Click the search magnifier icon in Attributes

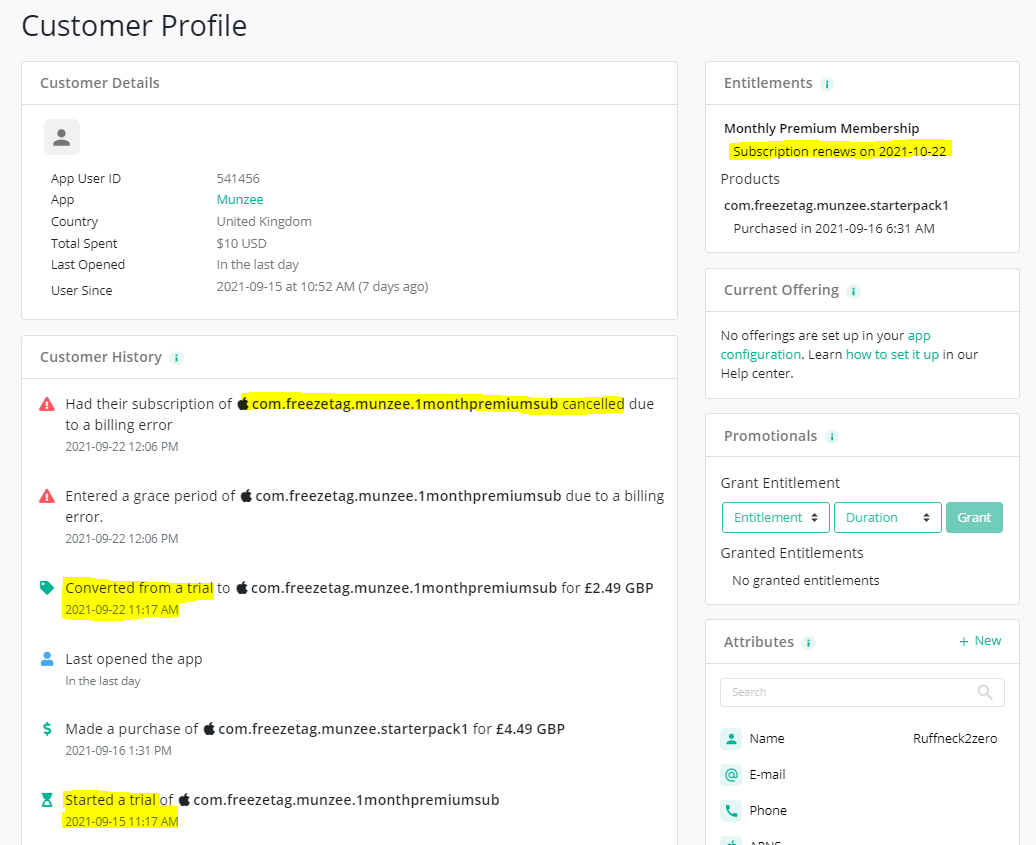(984, 692)
